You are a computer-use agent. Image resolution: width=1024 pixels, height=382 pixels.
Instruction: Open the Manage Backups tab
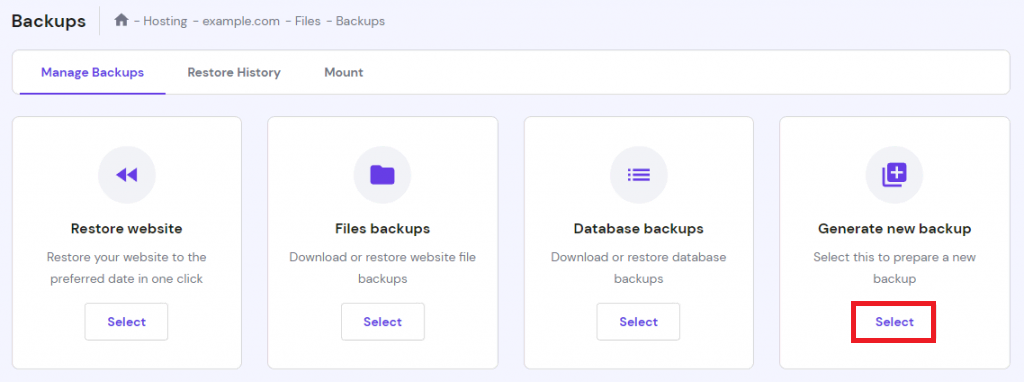[x=92, y=72]
